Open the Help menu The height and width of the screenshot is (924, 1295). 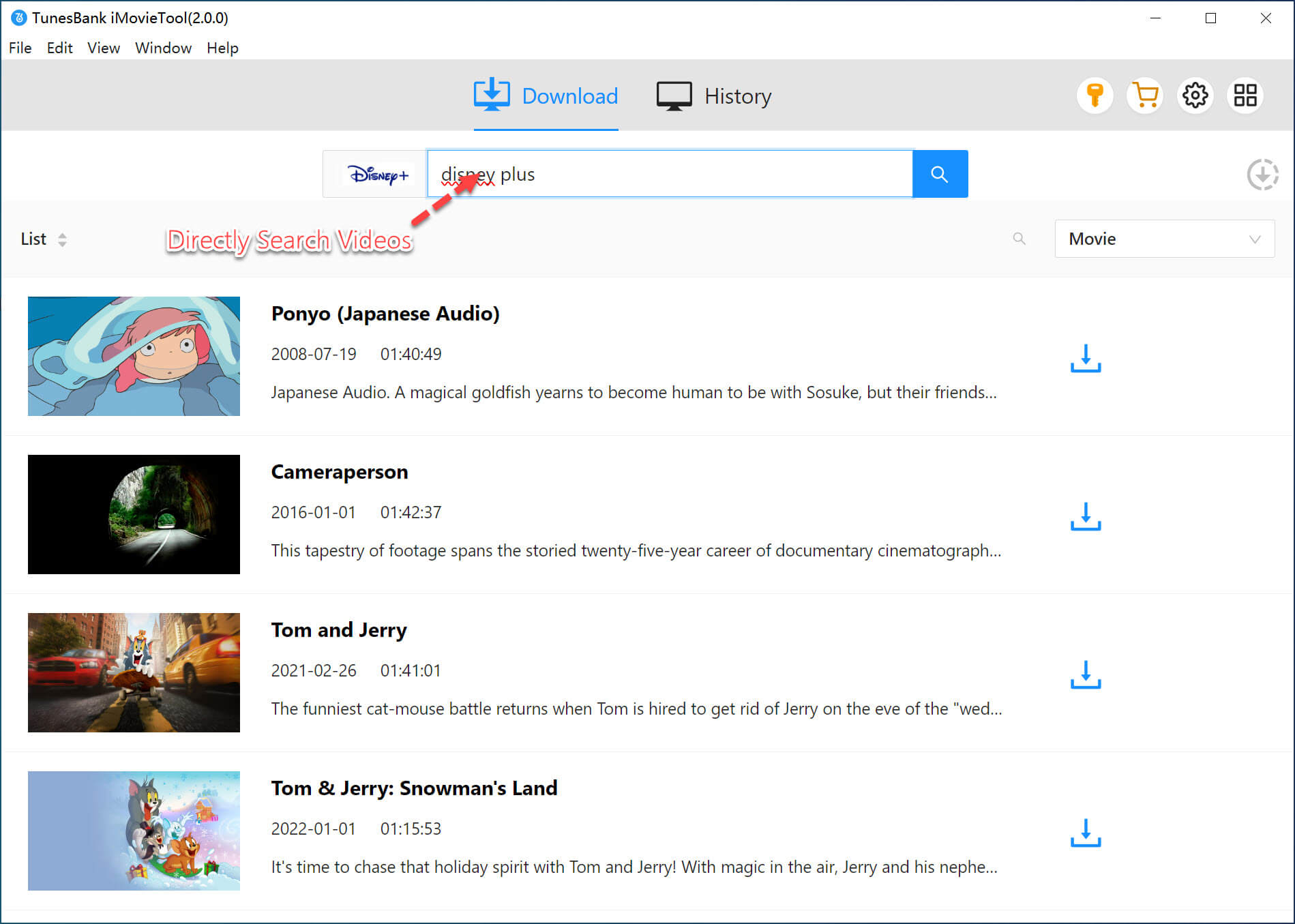tap(222, 48)
